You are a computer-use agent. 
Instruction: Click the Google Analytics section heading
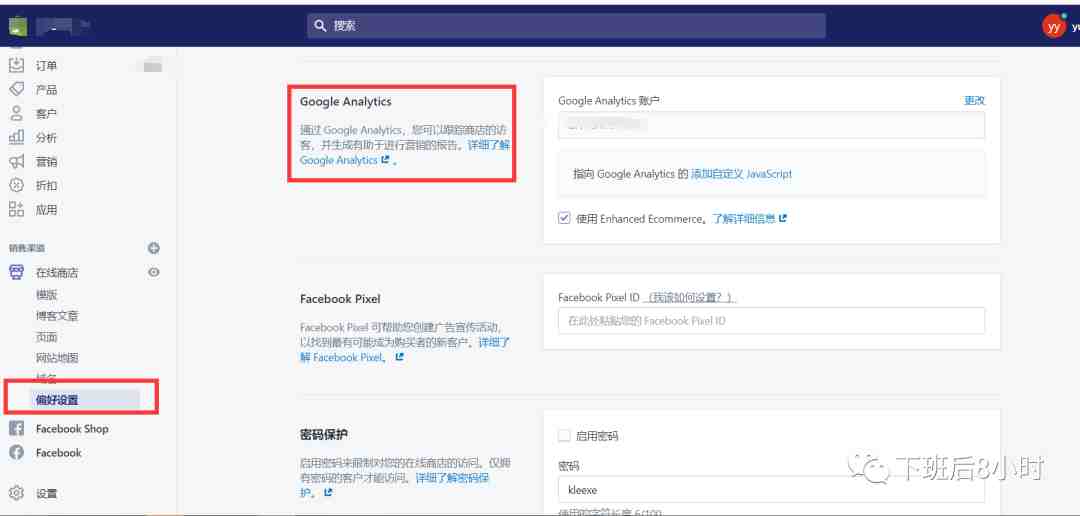point(345,101)
